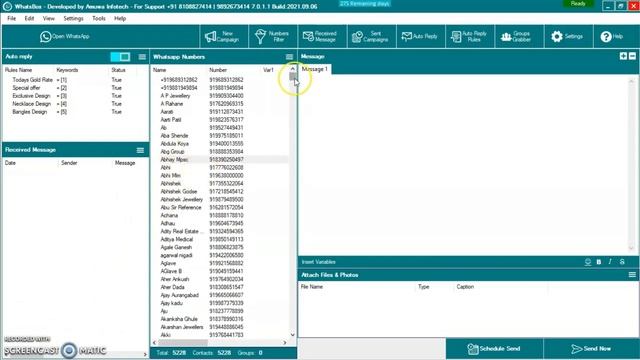
Task: Apply strikethrough formatting to message
Action: (622, 262)
